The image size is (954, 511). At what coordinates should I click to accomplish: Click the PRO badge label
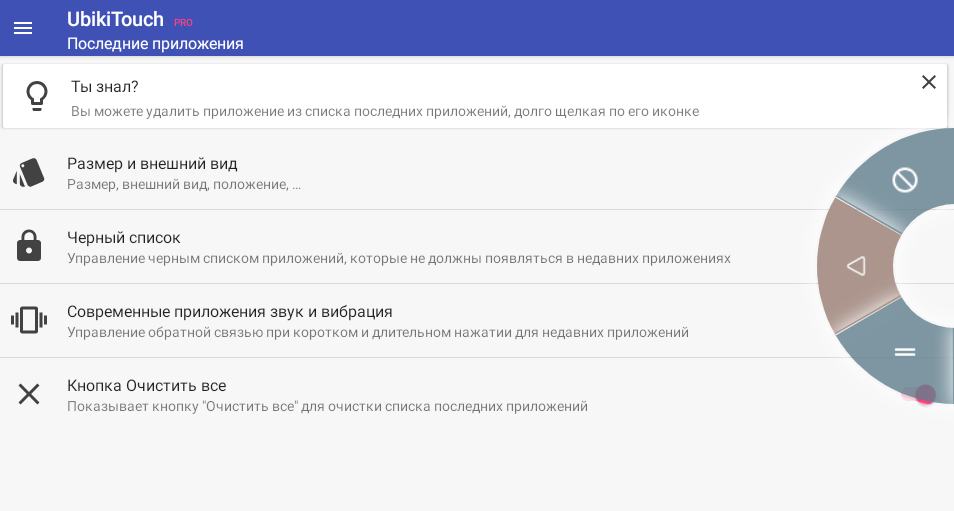pos(183,23)
